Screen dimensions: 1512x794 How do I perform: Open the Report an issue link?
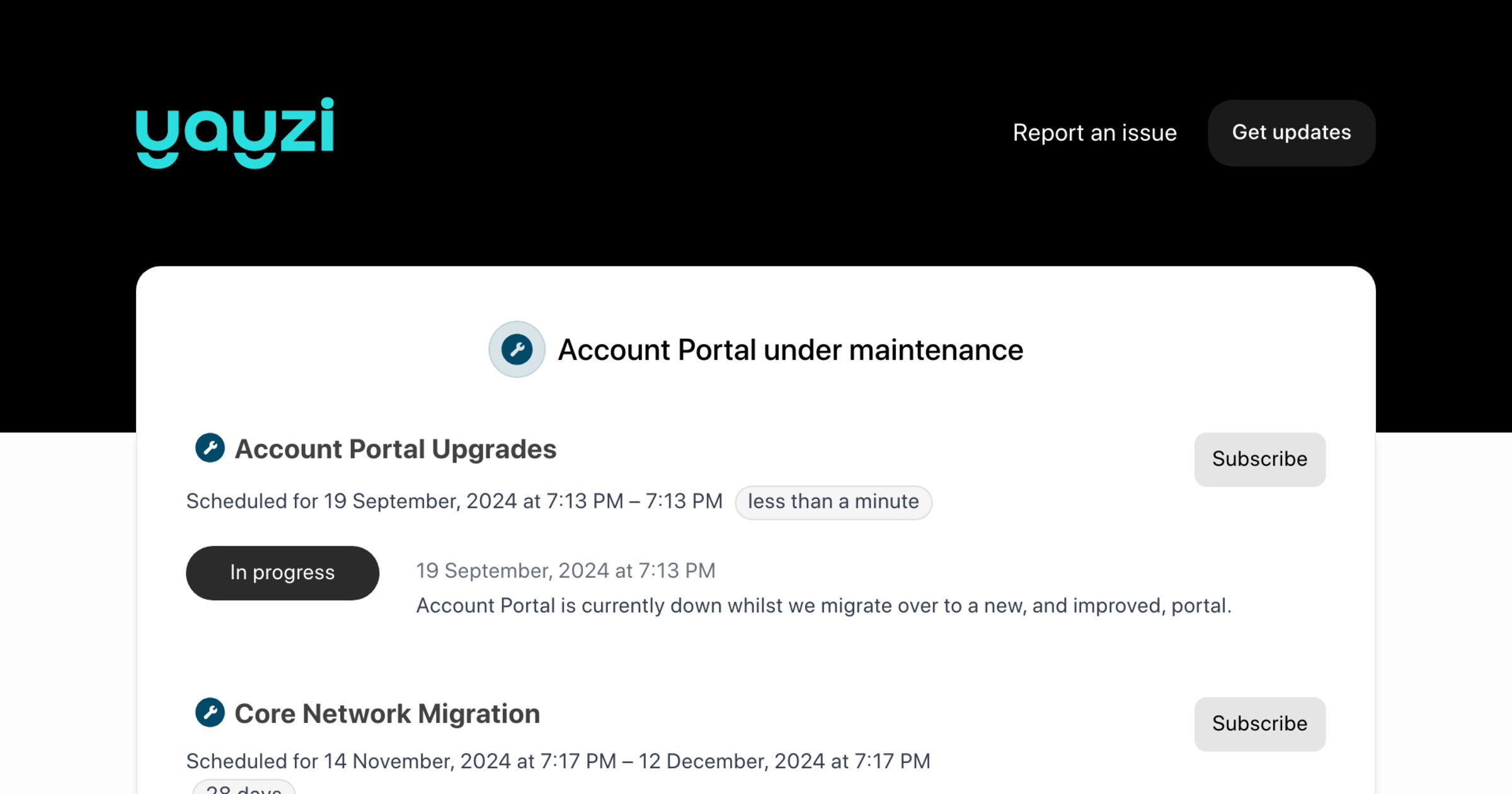(1094, 133)
